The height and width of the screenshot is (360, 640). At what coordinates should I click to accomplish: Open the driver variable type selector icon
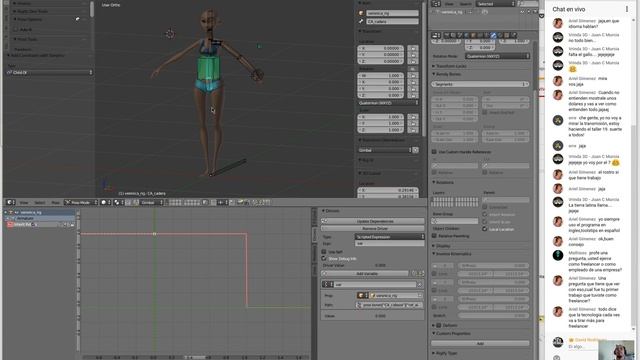pos(328,284)
